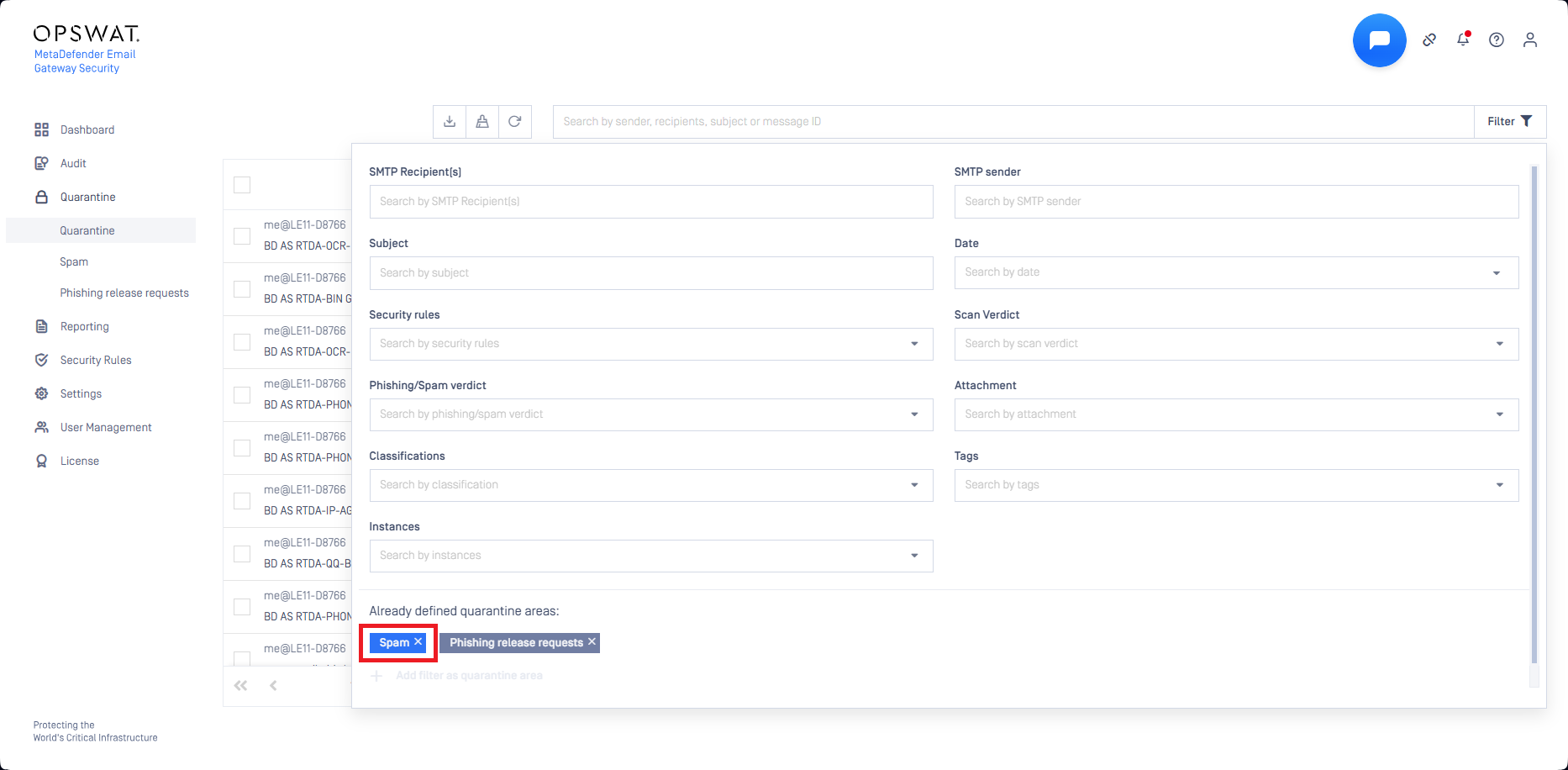This screenshot has width=1568, height=770.
Task: Expand the Phishing/Spam verdict dropdown
Action: 914,414
